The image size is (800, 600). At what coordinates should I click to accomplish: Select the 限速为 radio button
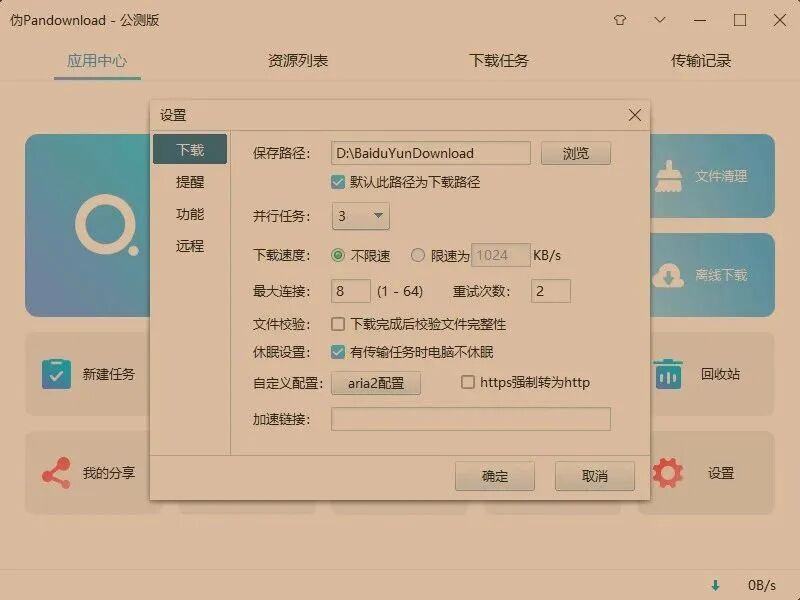click(x=418, y=255)
